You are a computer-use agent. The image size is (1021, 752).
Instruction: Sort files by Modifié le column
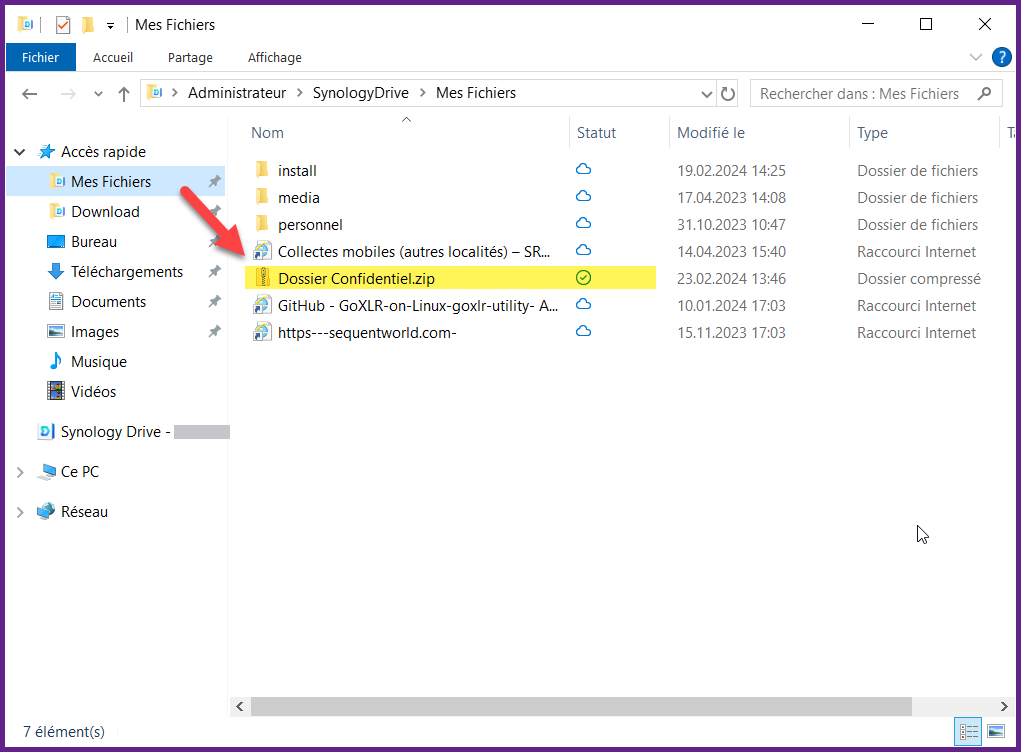pyautogui.click(x=711, y=133)
